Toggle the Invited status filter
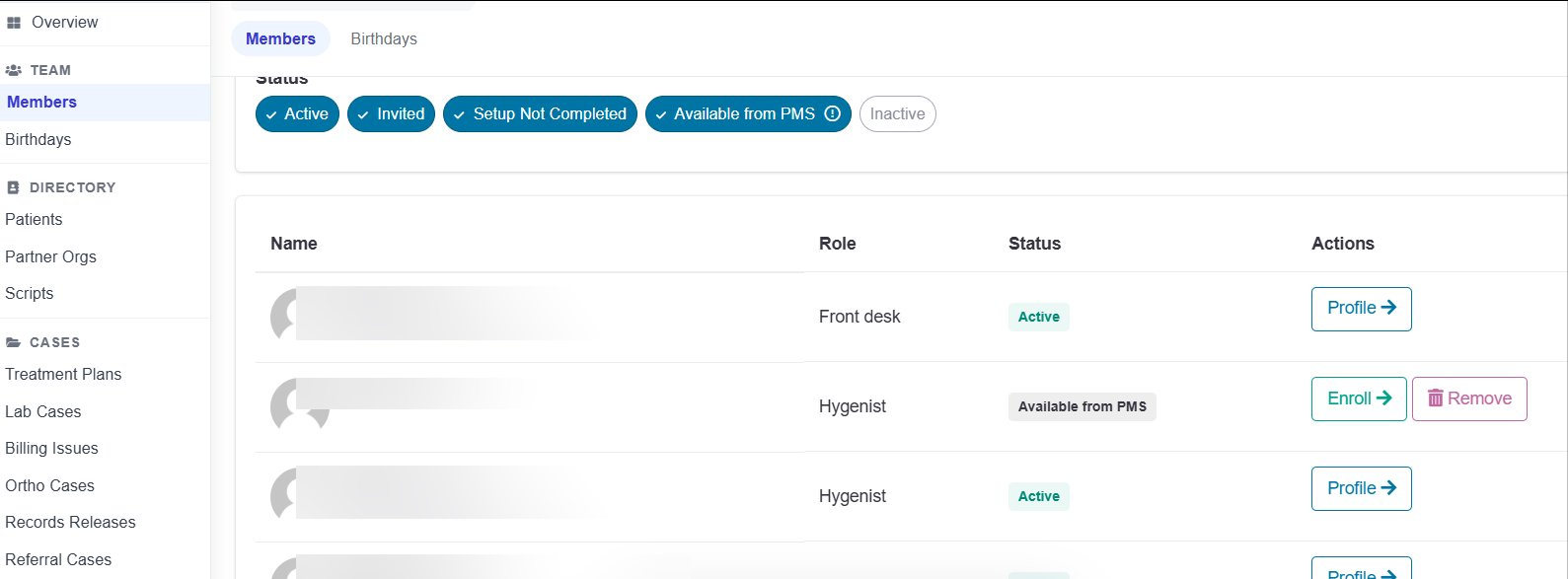1568x579 pixels. [391, 114]
